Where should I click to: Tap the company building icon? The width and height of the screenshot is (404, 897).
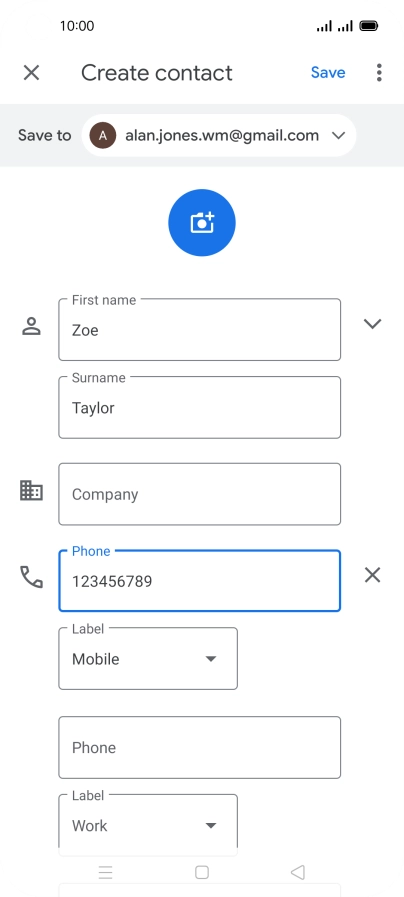[x=31, y=490]
